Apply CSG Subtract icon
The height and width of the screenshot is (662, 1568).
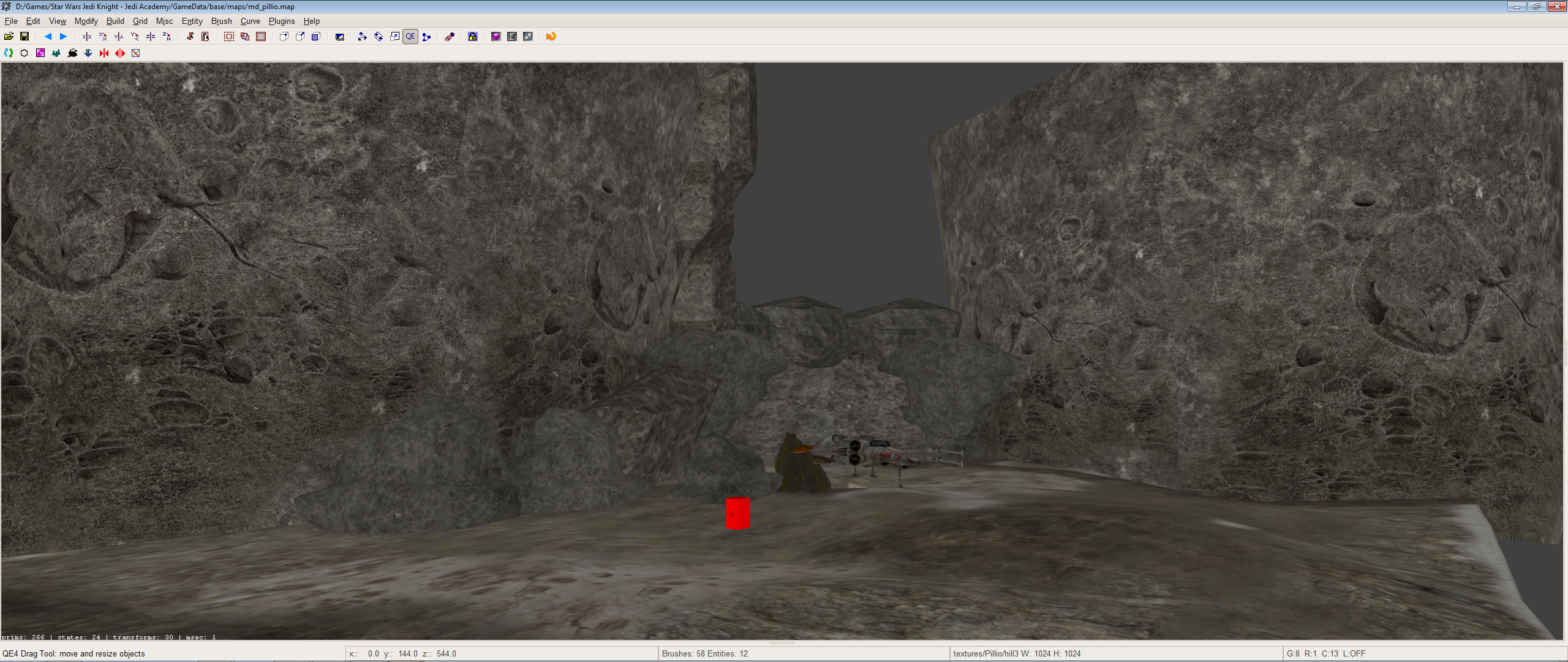coord(229,37)
